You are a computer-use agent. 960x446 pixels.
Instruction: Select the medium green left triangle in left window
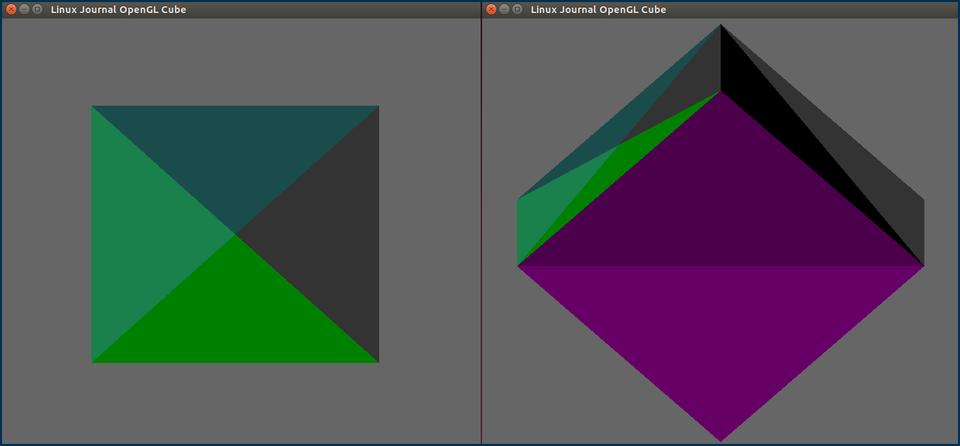[x=140, y=235]
